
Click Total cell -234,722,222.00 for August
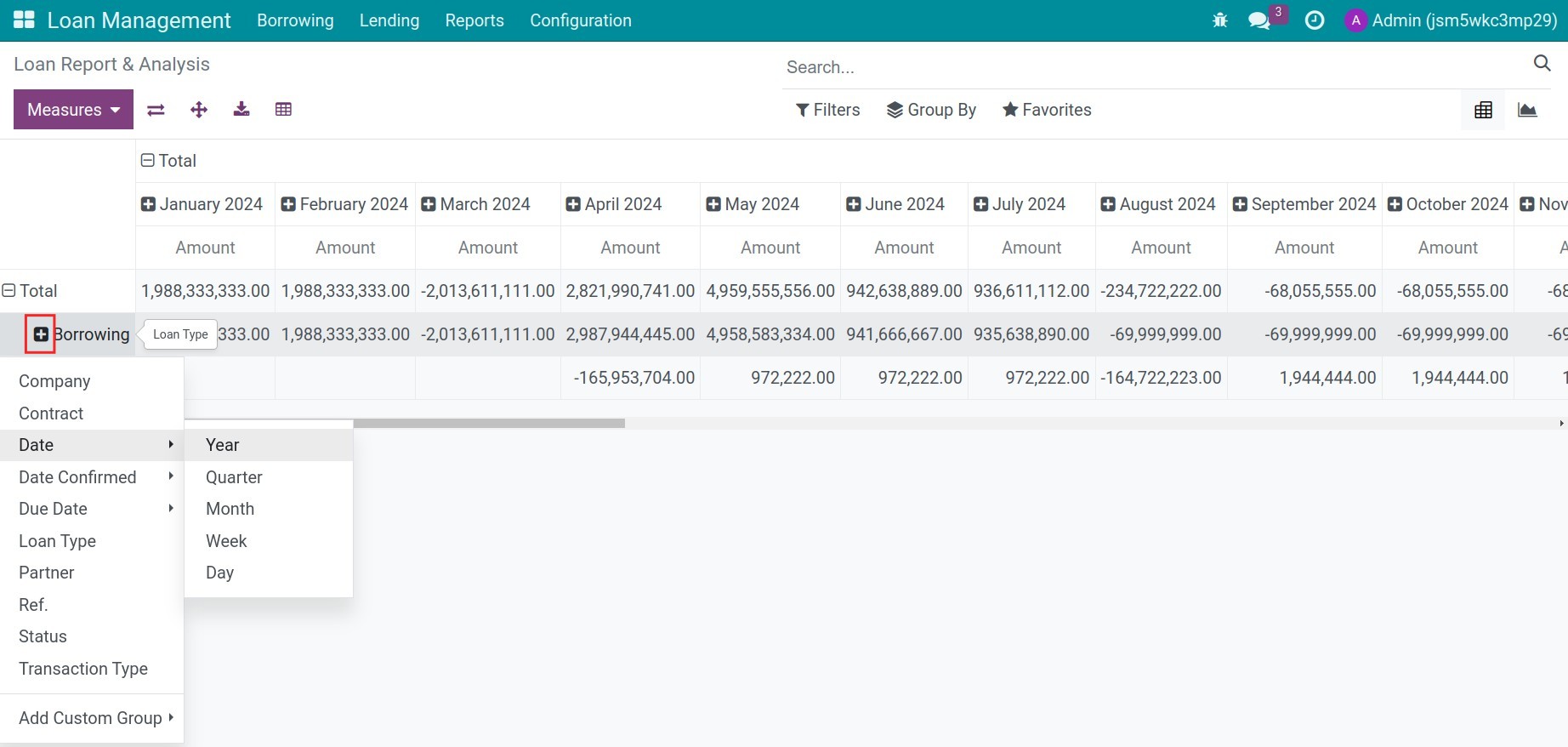[x=1161, y=291]
